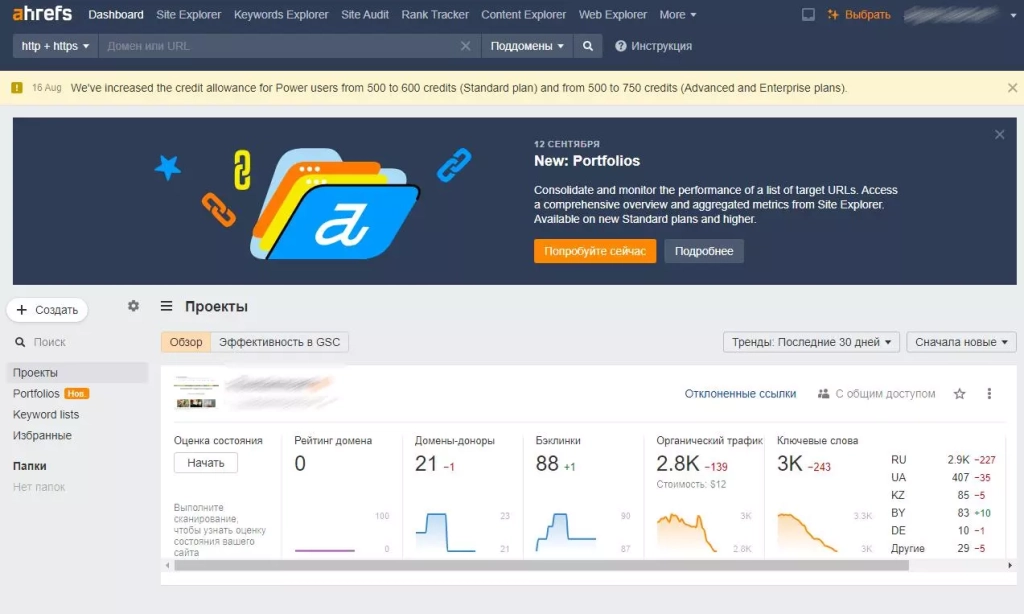The height and width of the screenshot is (614, 1024).
Task: Dismiss the credit allowance notice
Action: point(1012,88)
